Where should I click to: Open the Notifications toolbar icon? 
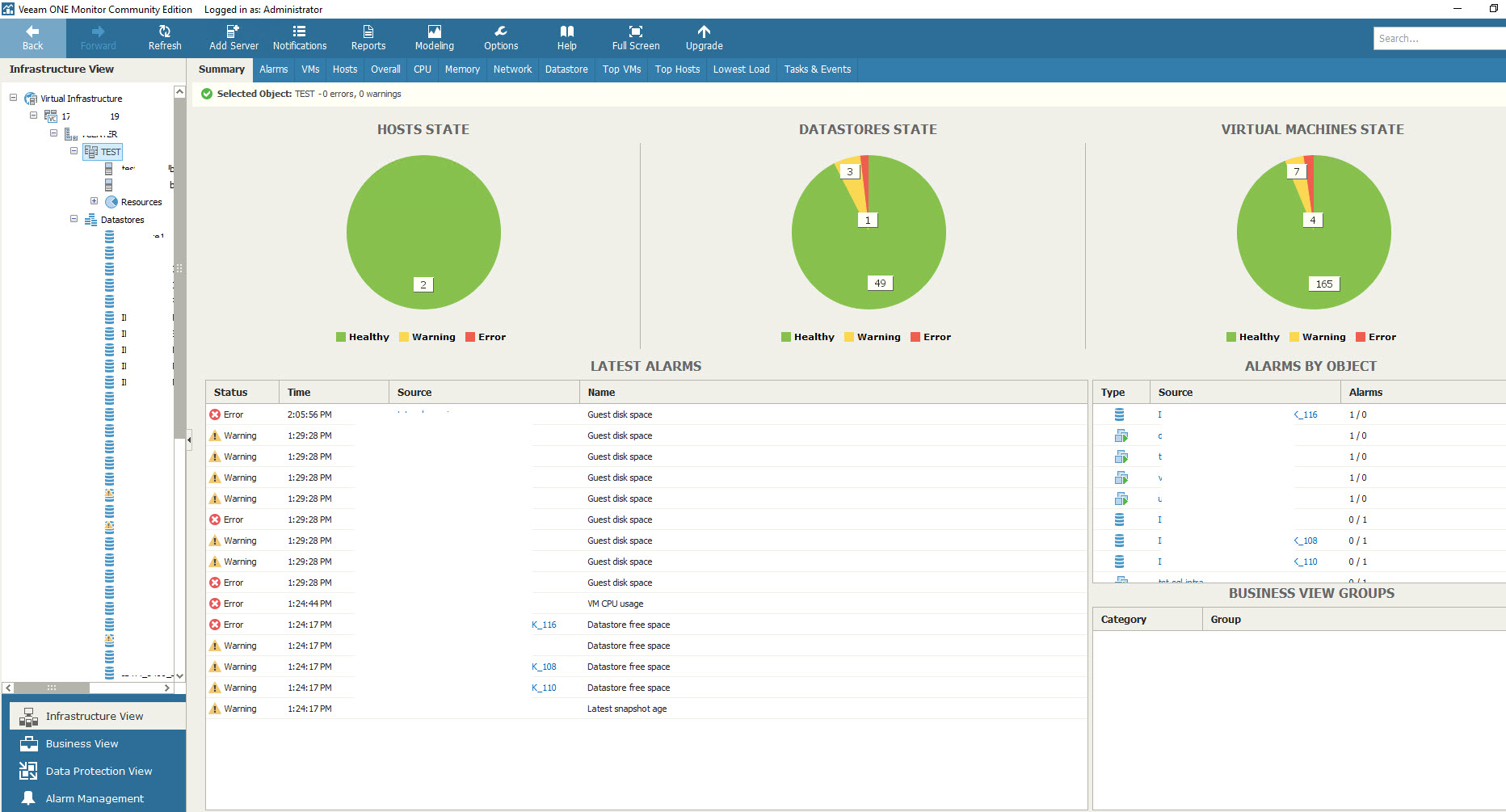[x=300, y=37]
